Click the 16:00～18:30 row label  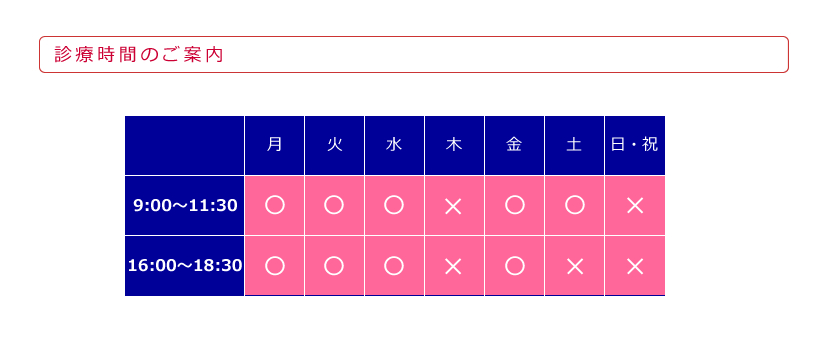point(185,265)
